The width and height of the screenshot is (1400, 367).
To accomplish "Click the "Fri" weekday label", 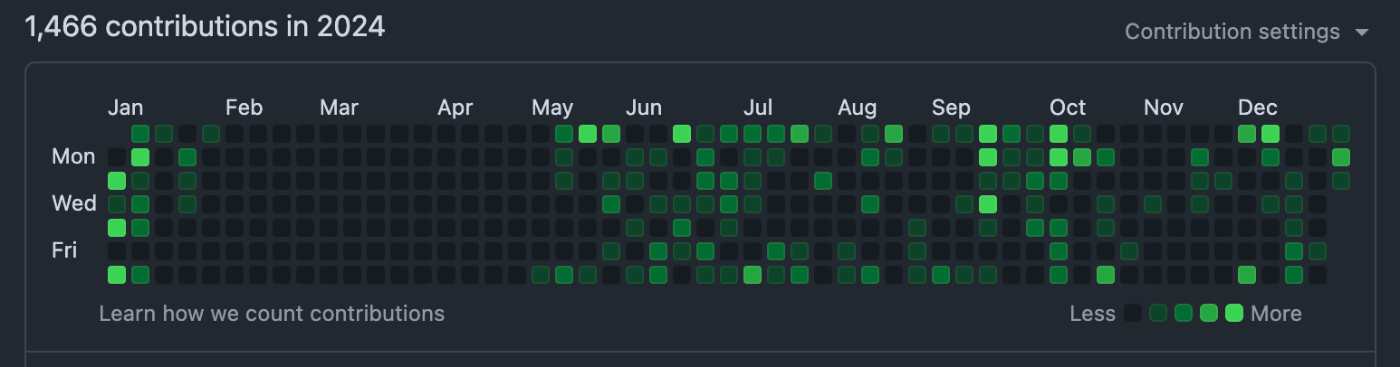I will click(x=64, y=250).
